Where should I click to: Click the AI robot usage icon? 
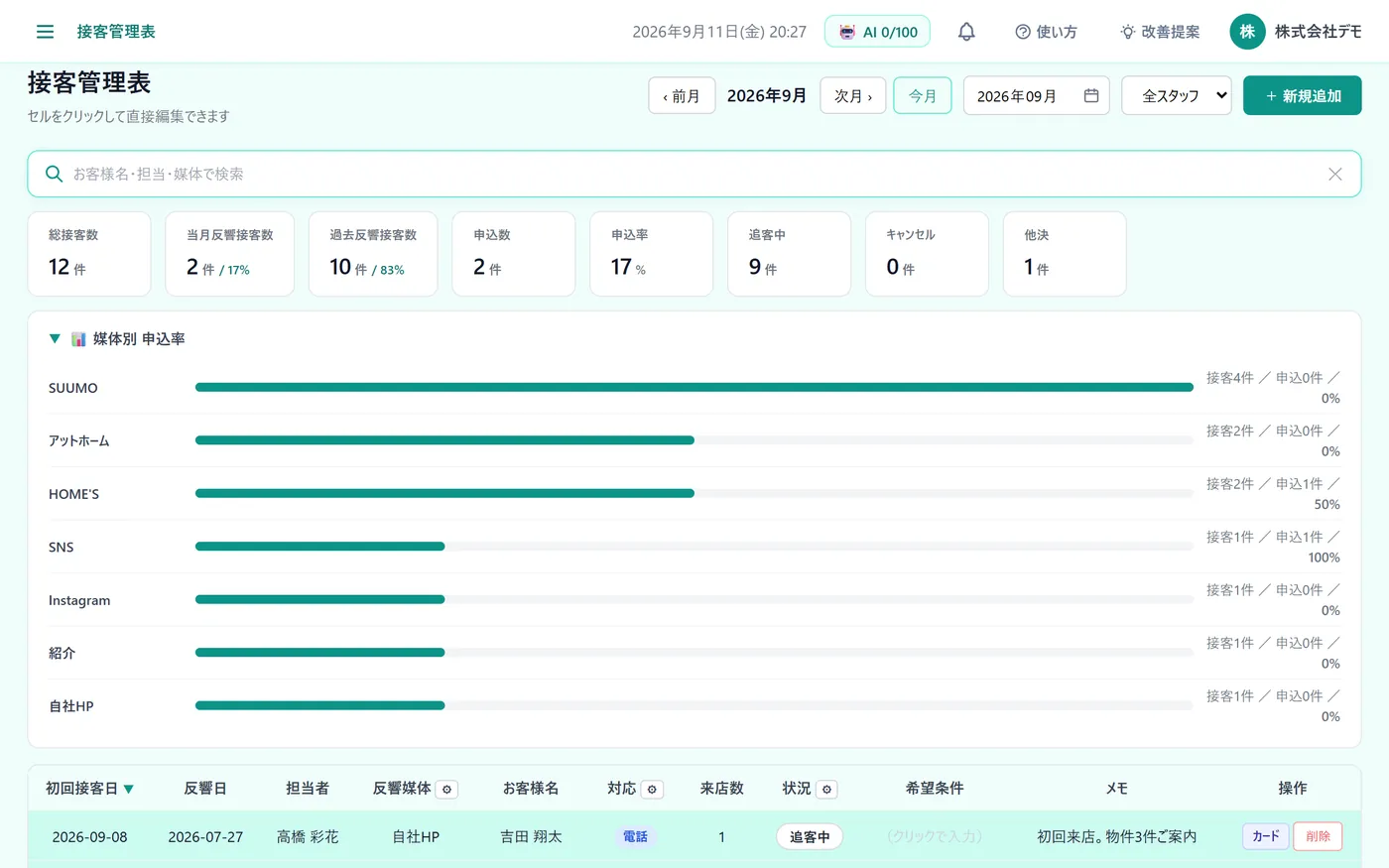(x=847, y=32)
